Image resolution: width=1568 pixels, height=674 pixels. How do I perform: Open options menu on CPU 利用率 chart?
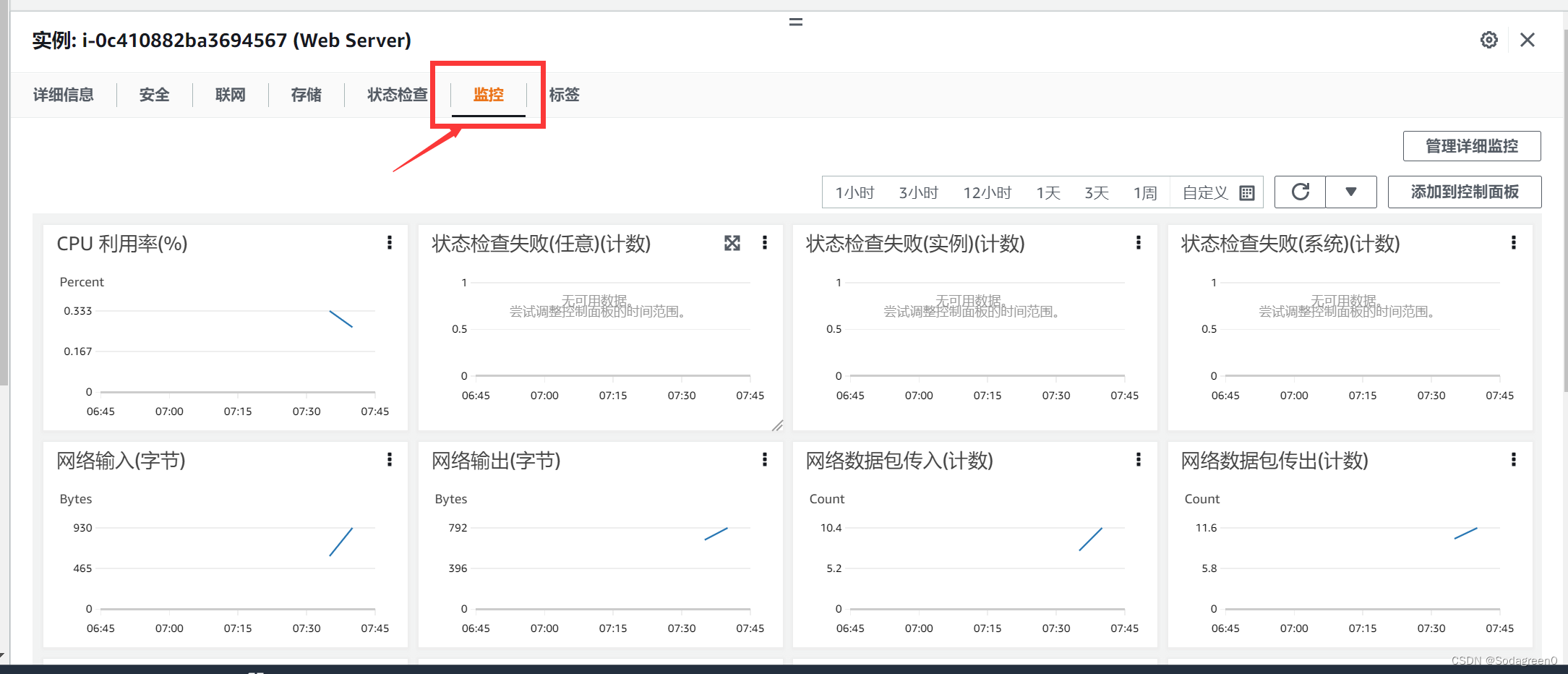(x=390, y=243)
